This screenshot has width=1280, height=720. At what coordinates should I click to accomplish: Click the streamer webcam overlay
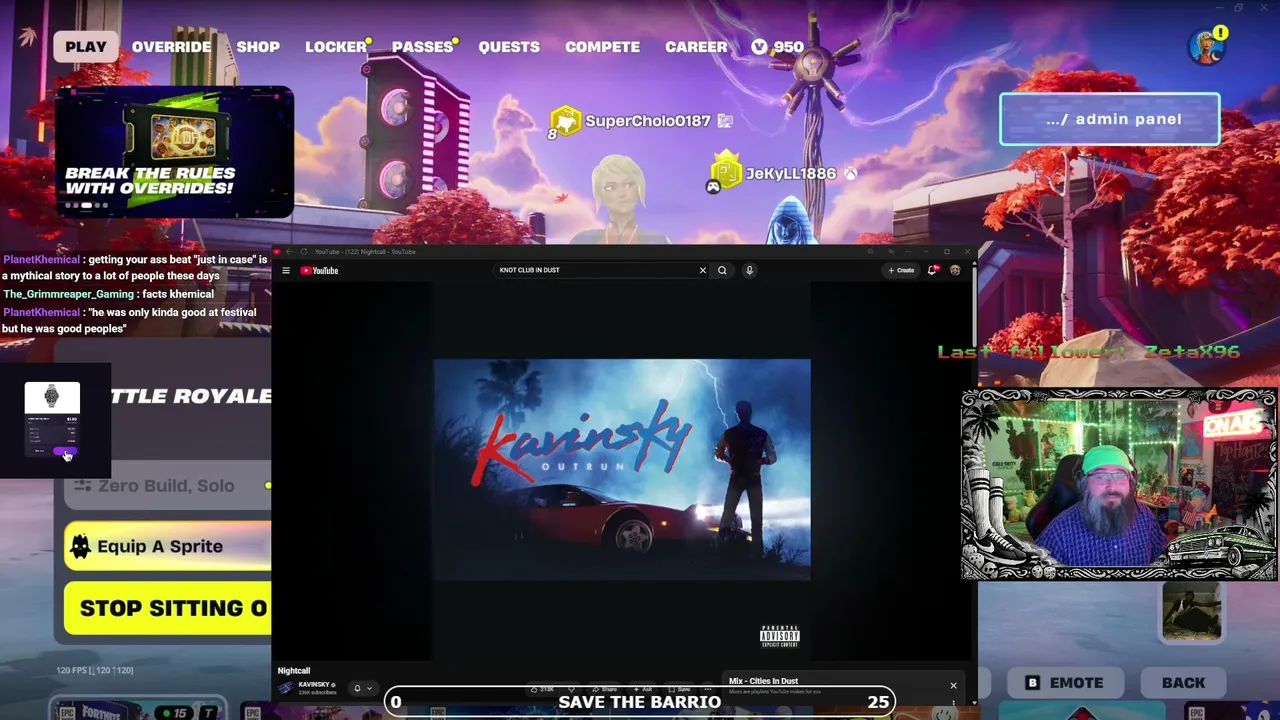tap(1119, 484)
